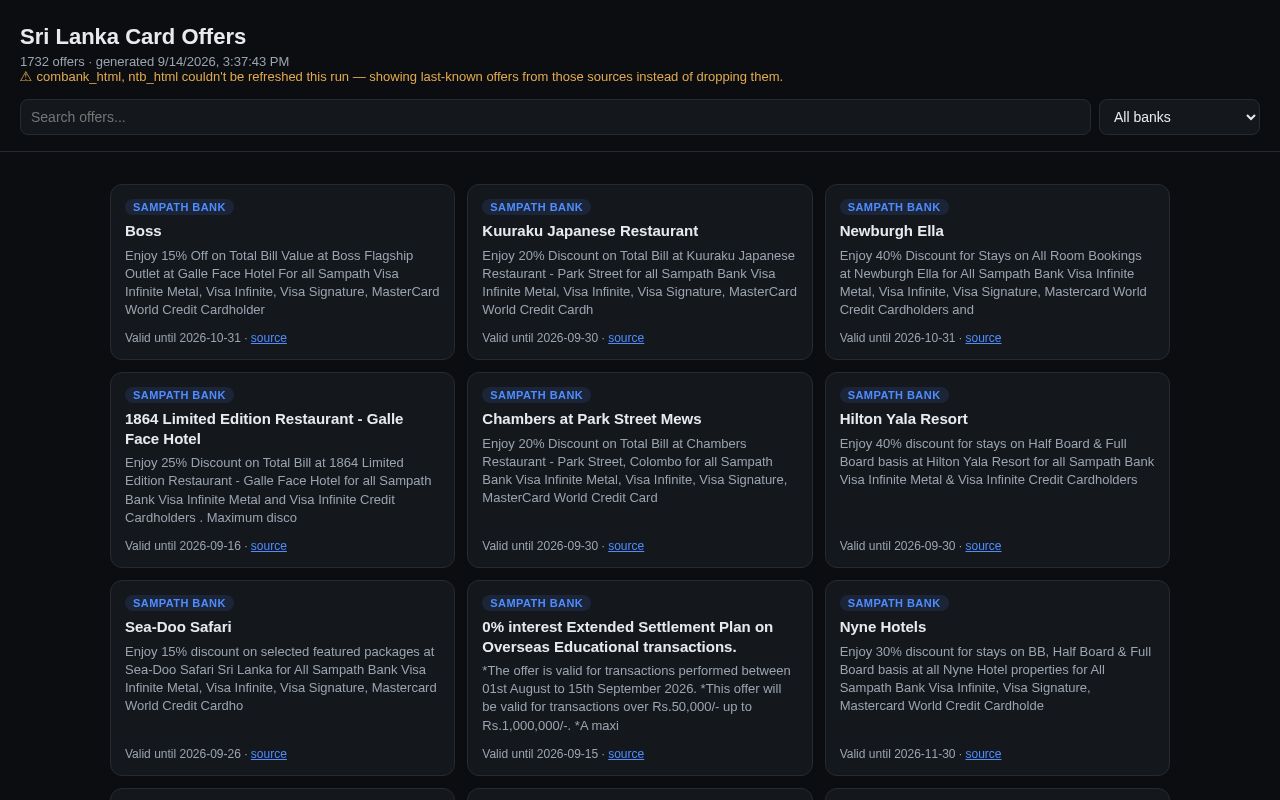Click "Chambers at Park Street Mews" title
The height and width of the screenshot is (800, 1280).
592,419
